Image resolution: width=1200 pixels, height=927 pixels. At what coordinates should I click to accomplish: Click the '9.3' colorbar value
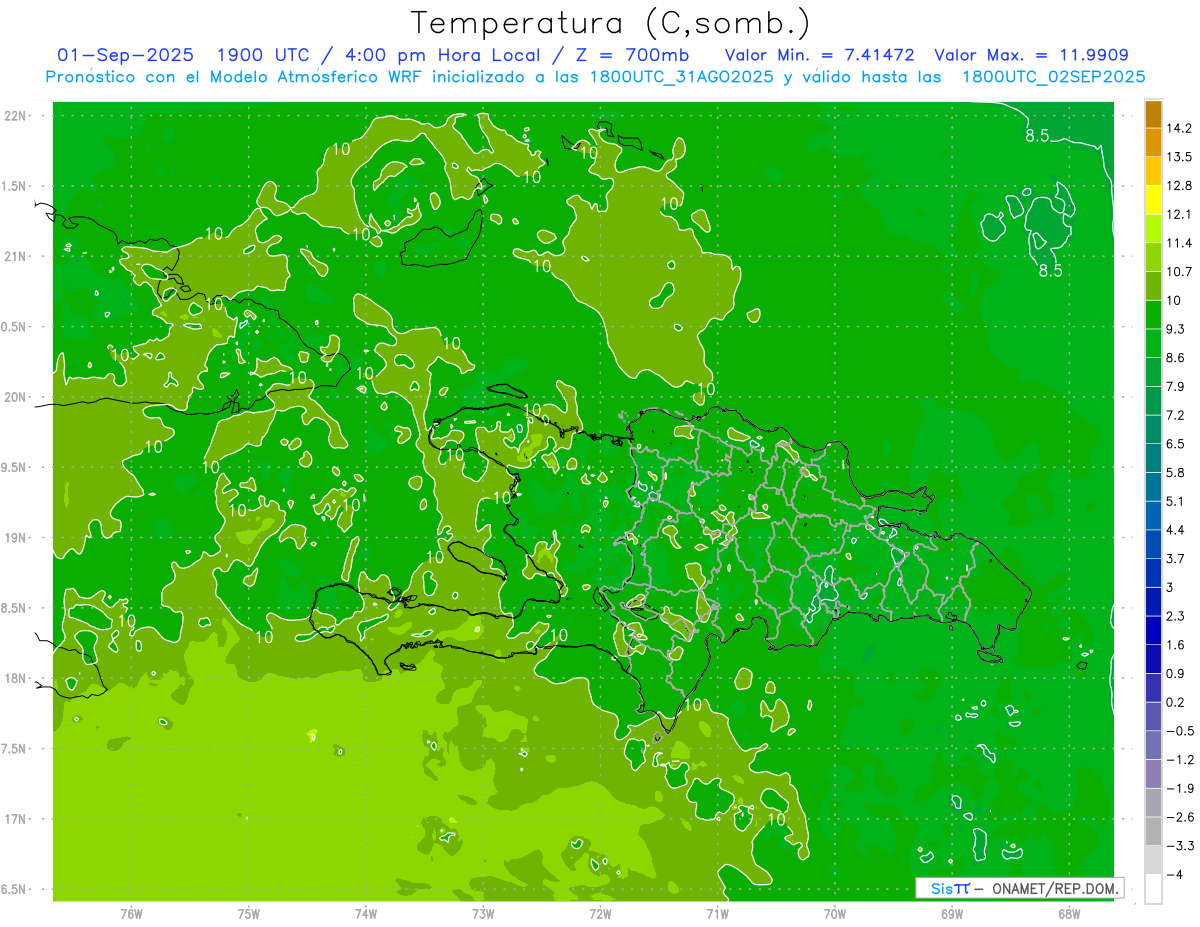pyautogui.click(x=1176, y=329)
